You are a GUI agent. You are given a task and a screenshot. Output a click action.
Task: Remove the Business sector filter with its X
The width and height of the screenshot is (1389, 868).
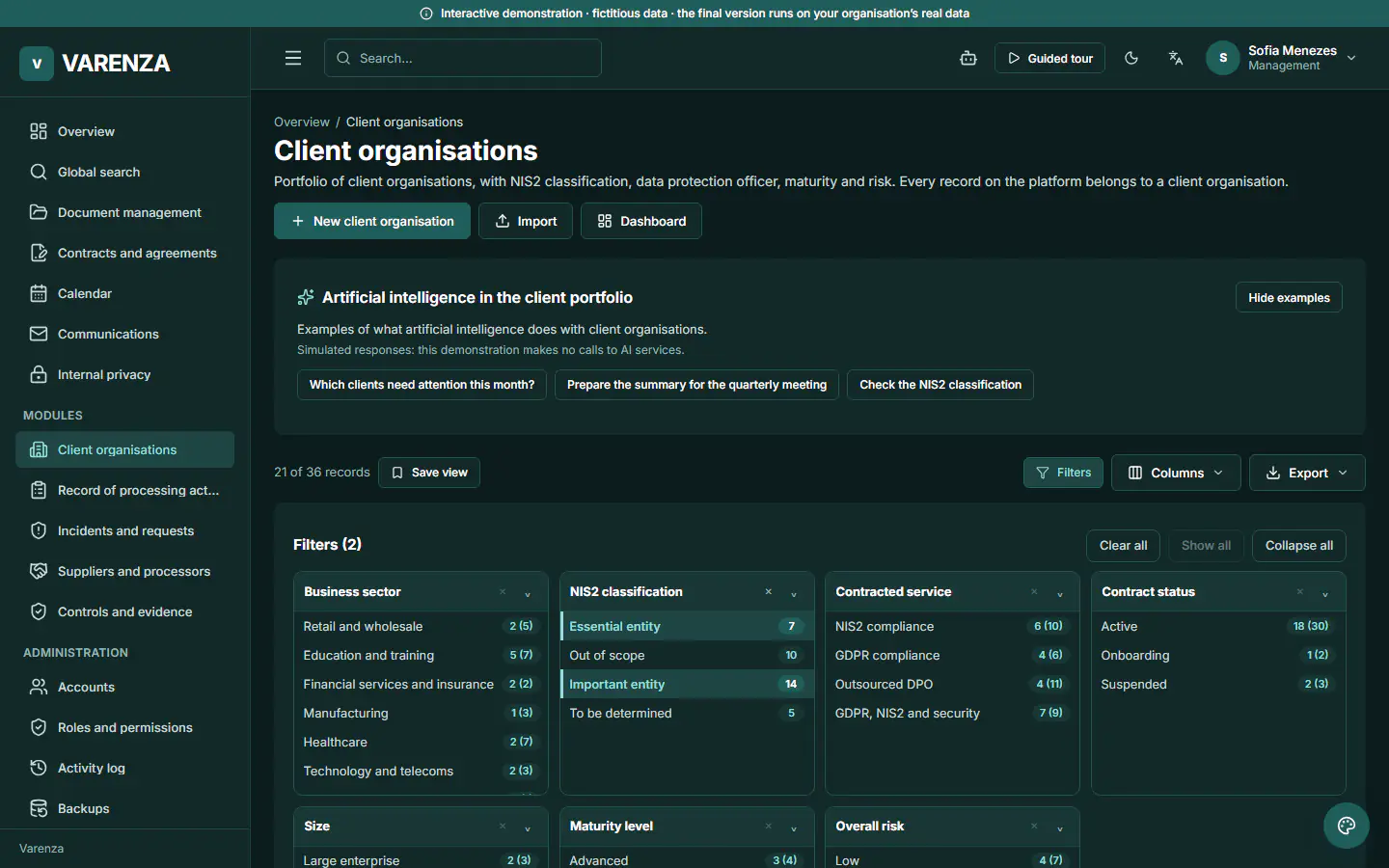click(x=503, y=591)
